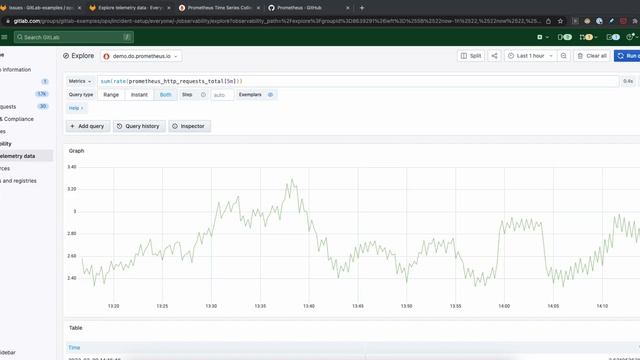This screenshot has width=640, height=360.
Task: Click the 13:40 time axis label
Action: tap(309, 306)
